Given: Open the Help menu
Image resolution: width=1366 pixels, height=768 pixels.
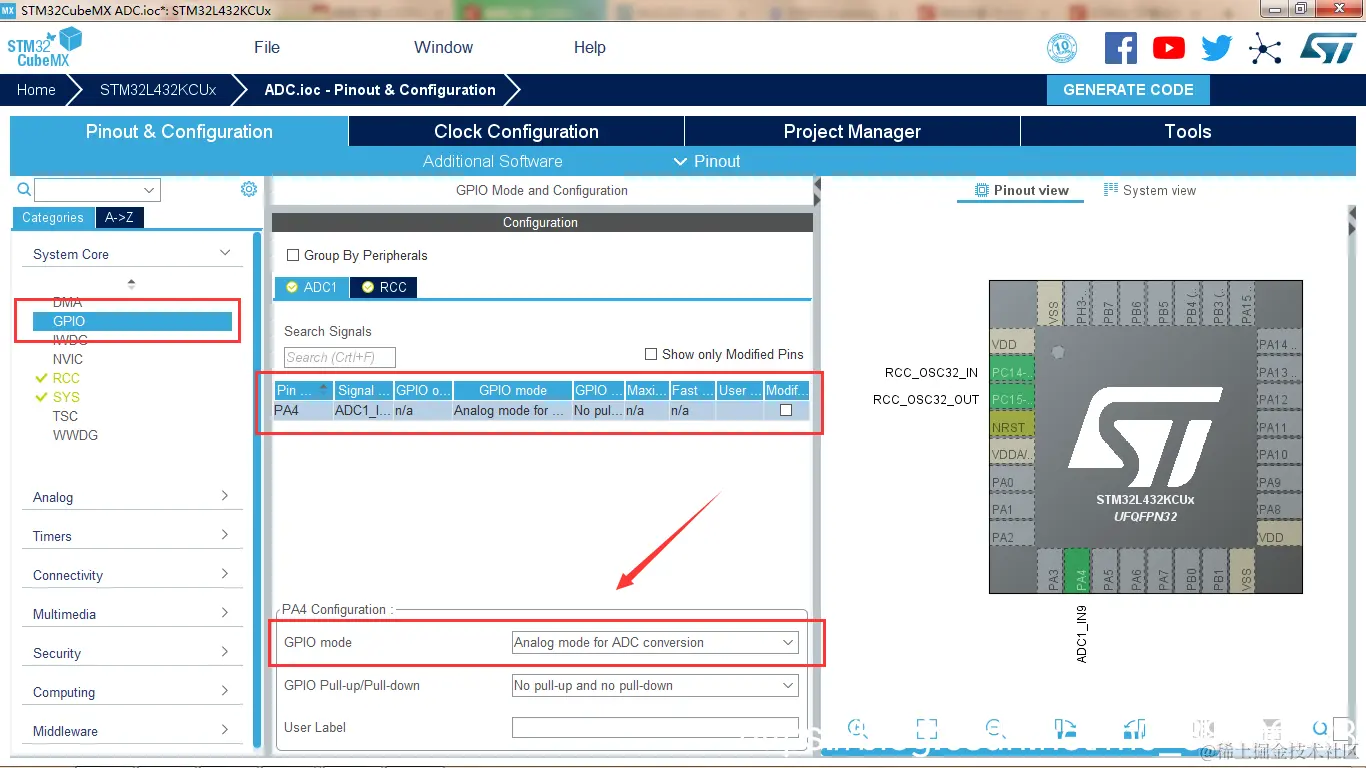Looking at the screenshot, I should 589,47.
